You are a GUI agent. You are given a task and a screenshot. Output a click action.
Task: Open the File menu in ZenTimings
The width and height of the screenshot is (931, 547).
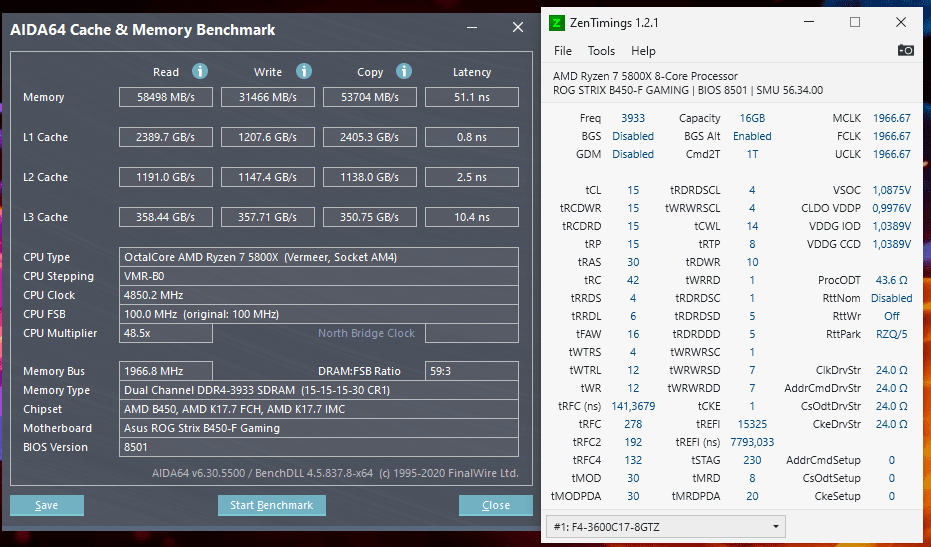(562, 51)
